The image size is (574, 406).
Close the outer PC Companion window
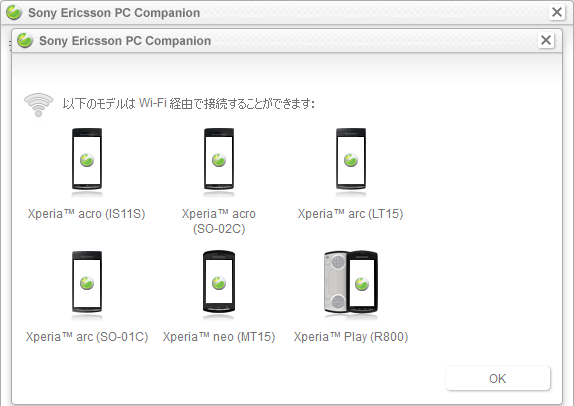pos(557,12)
